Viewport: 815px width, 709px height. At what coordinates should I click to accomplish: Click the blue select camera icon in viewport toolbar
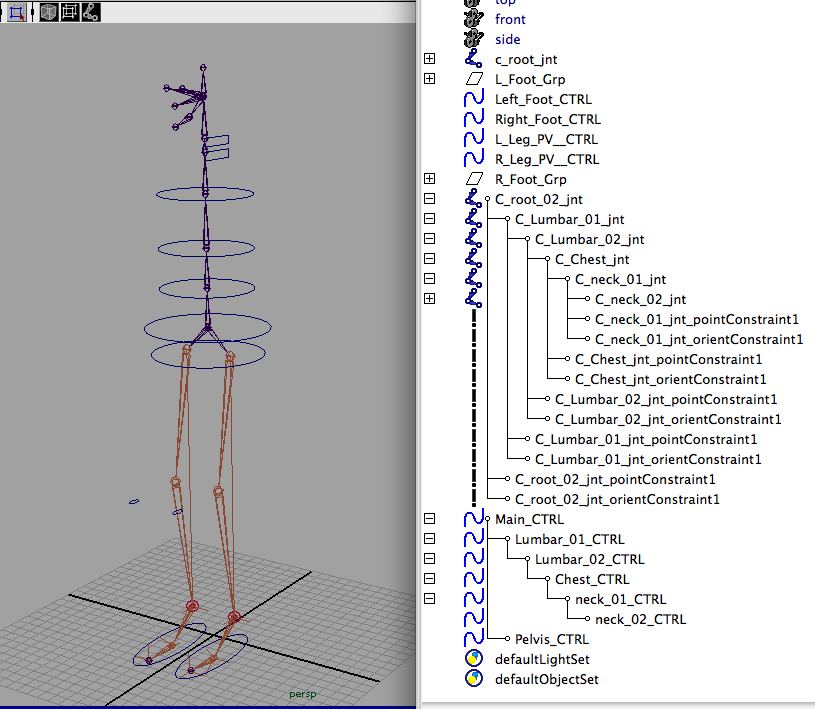click(x=17, y=12)
